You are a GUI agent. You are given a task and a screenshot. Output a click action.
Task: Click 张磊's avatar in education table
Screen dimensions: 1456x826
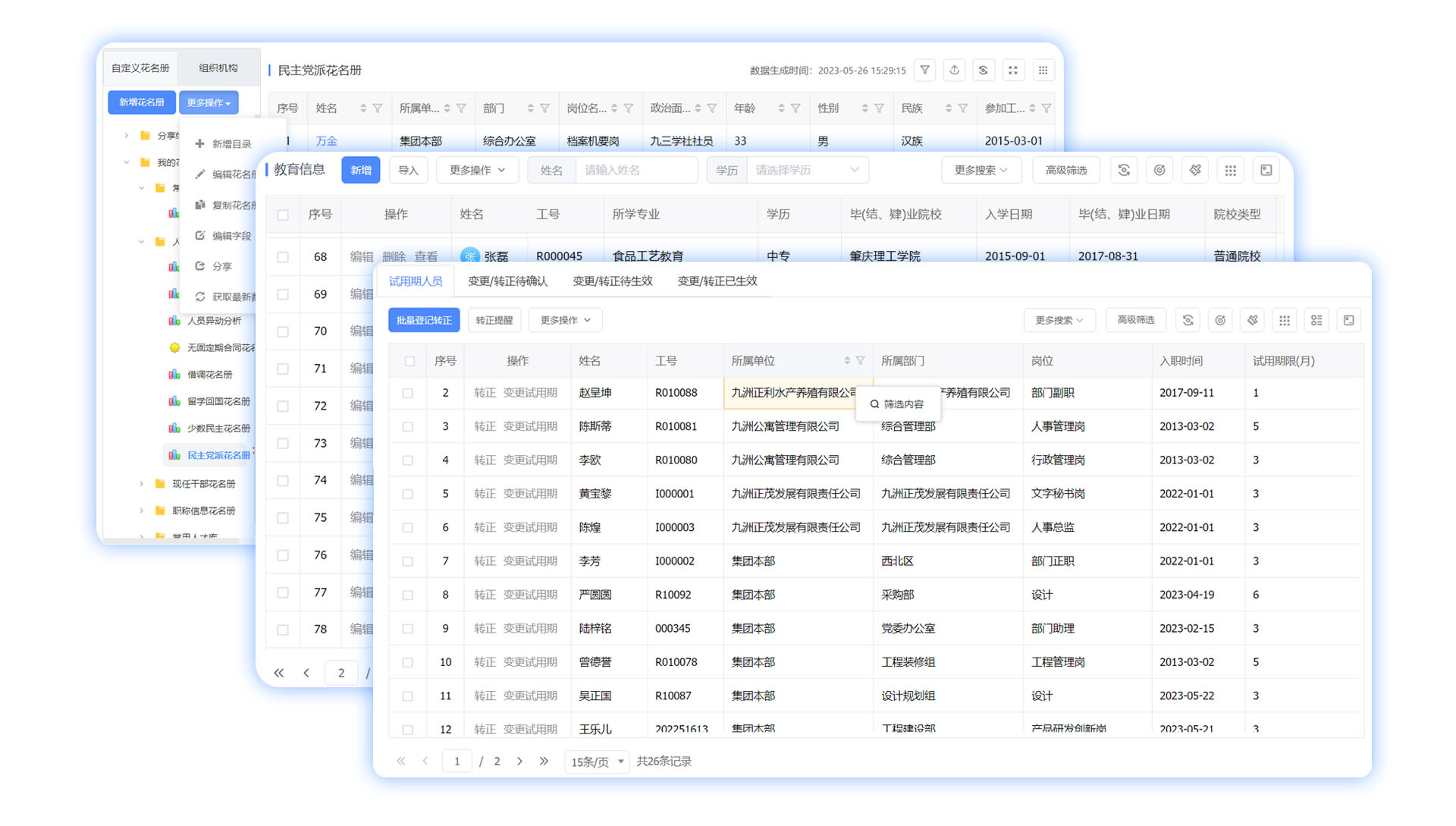[470, 256]
